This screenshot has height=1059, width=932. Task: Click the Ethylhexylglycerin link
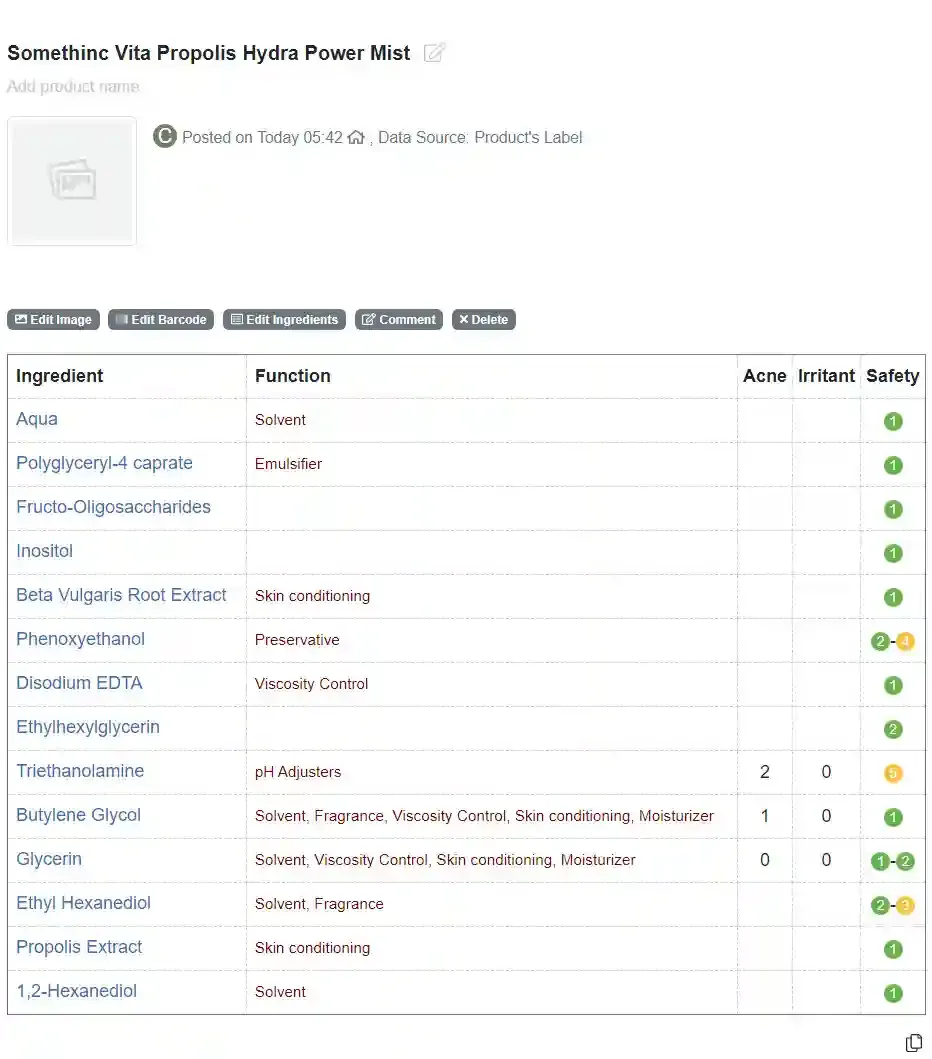coord(88,727)
